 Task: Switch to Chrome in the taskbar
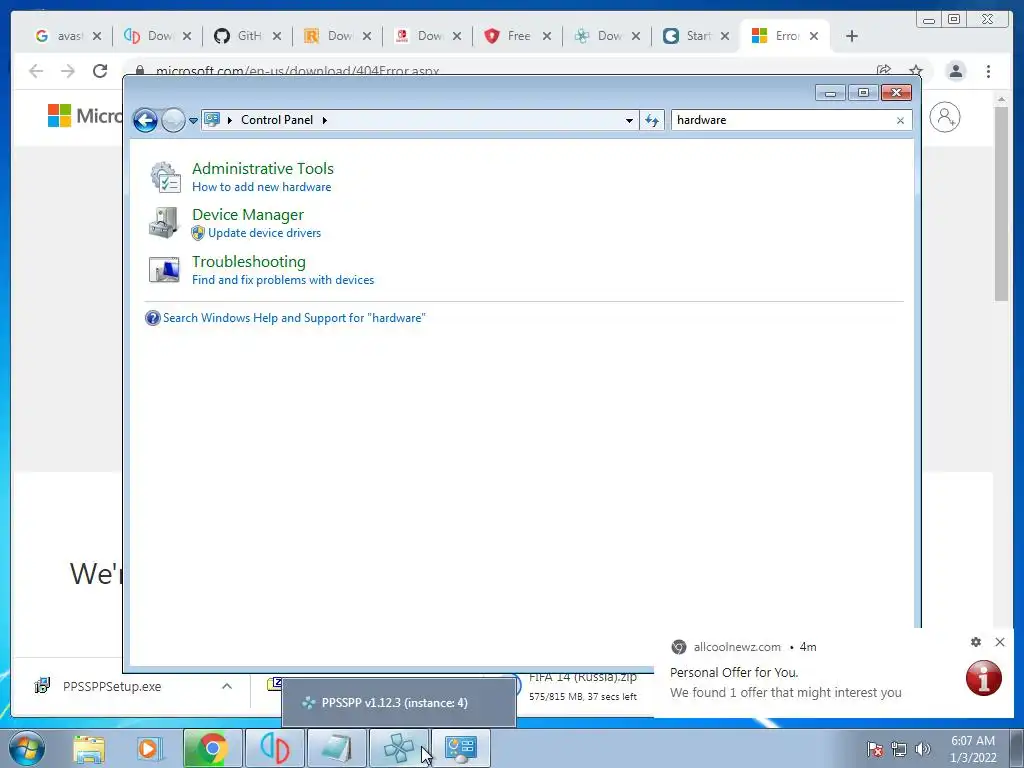click(212, 748)
